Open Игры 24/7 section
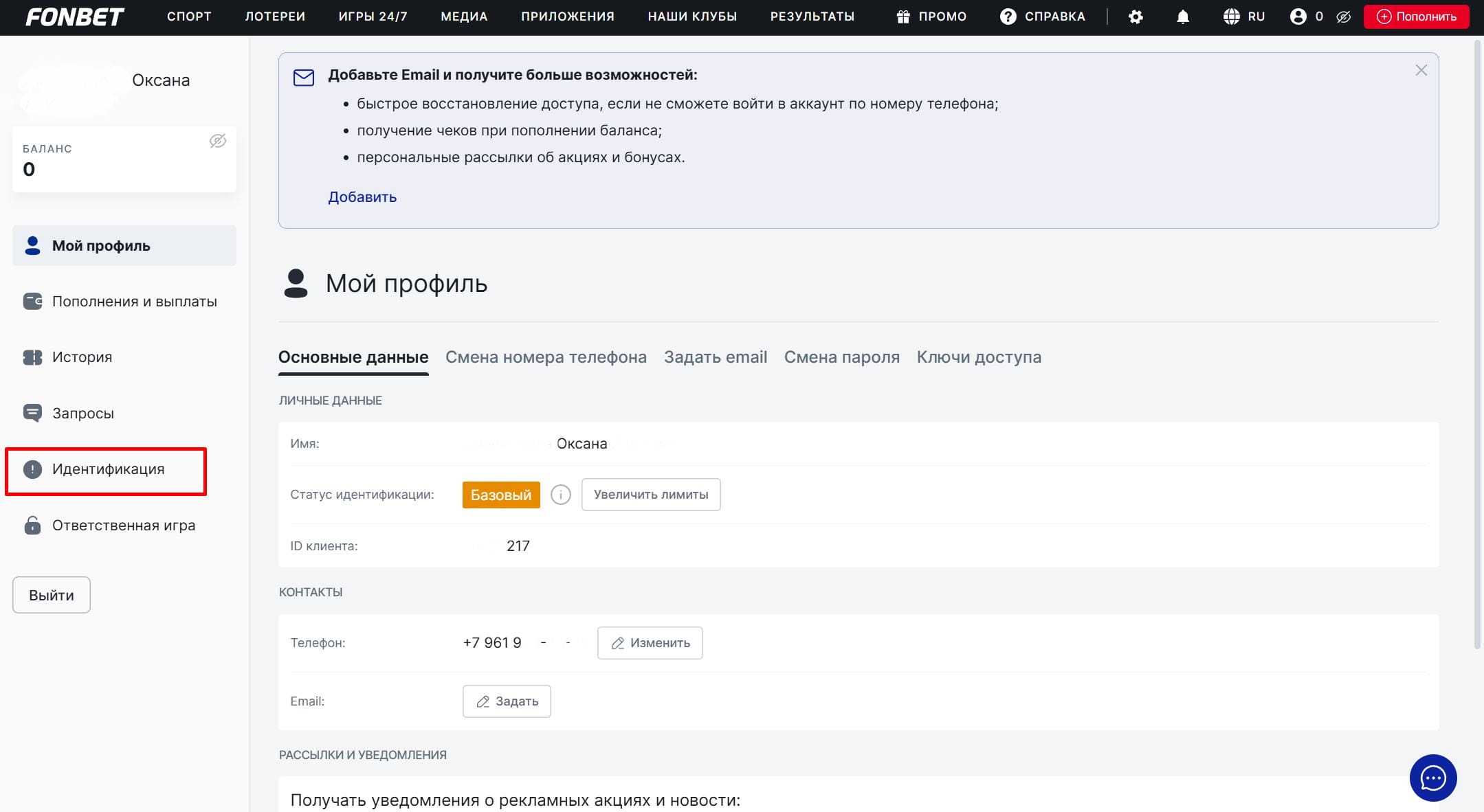This screenshot has width=1484, height=812. coord(373,16)
